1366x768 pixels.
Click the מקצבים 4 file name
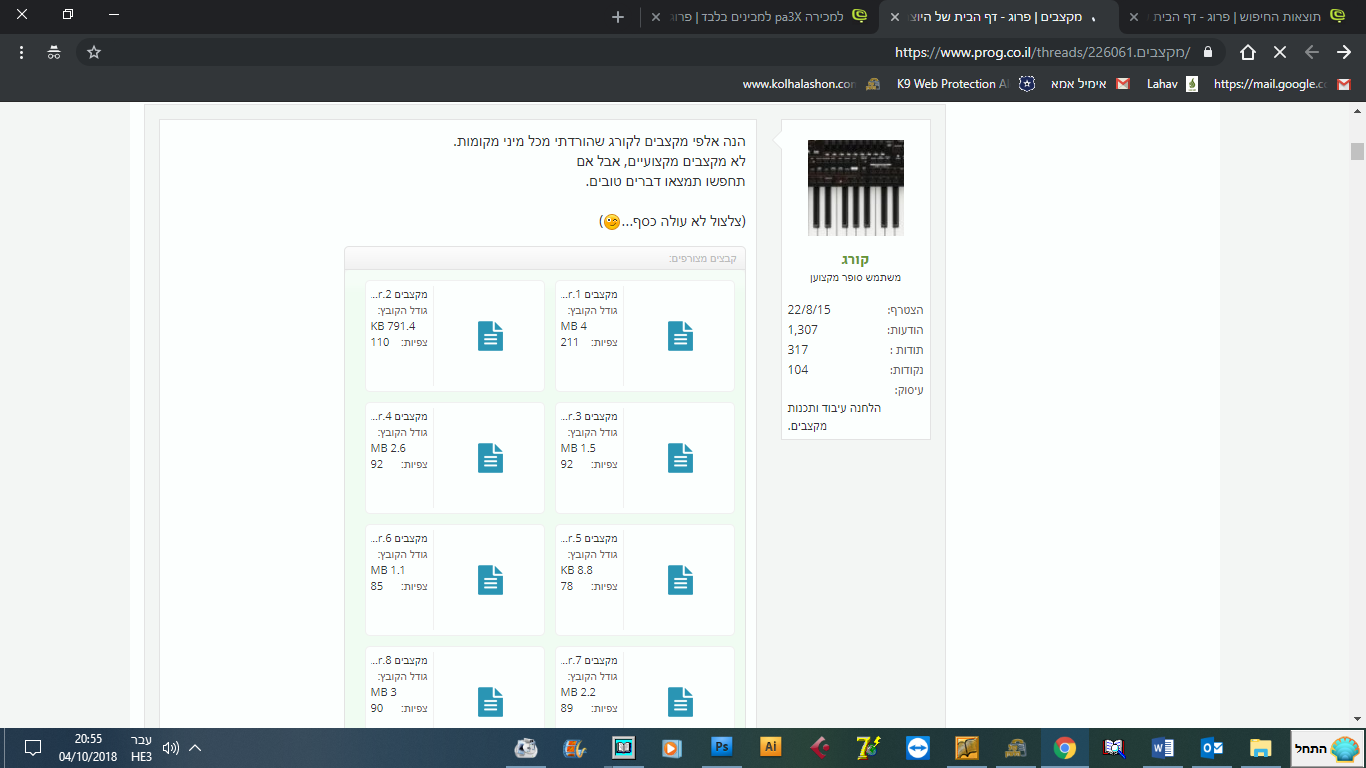(401, 417)
